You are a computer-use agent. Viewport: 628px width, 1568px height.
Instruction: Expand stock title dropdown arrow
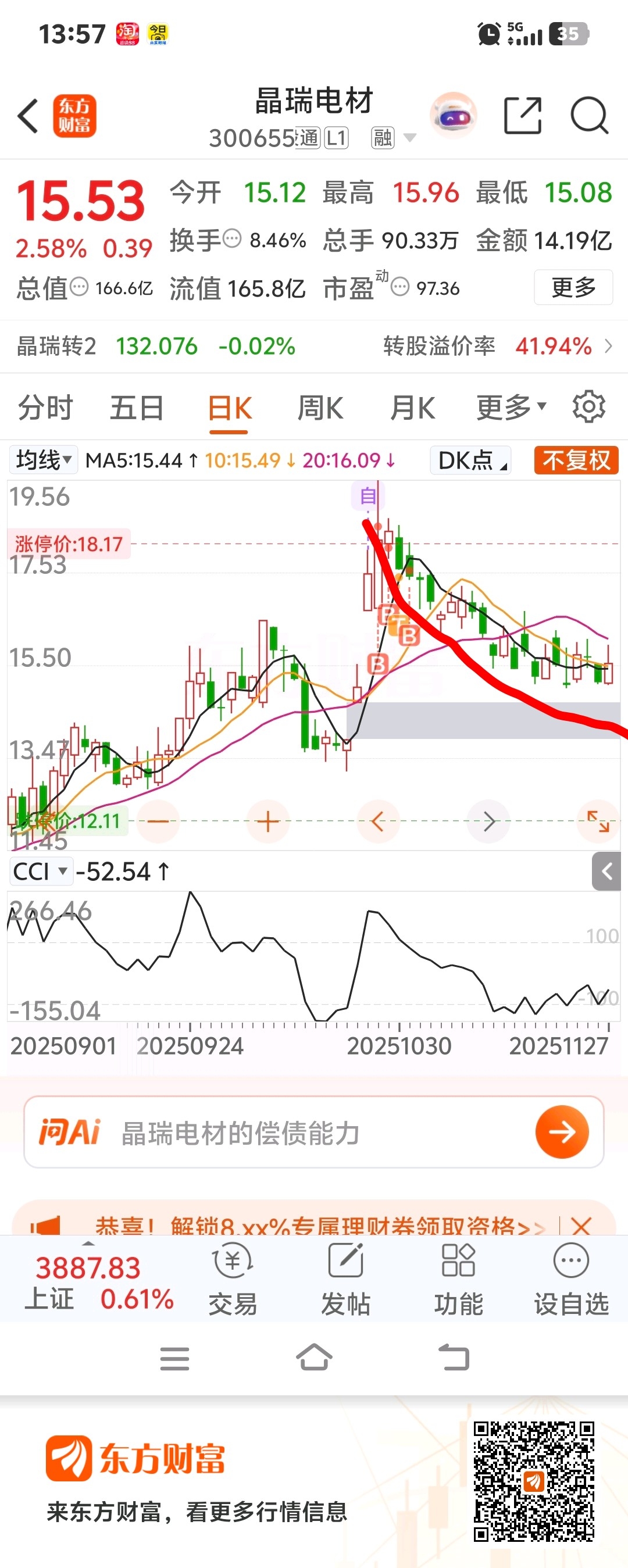click(410, 138)
